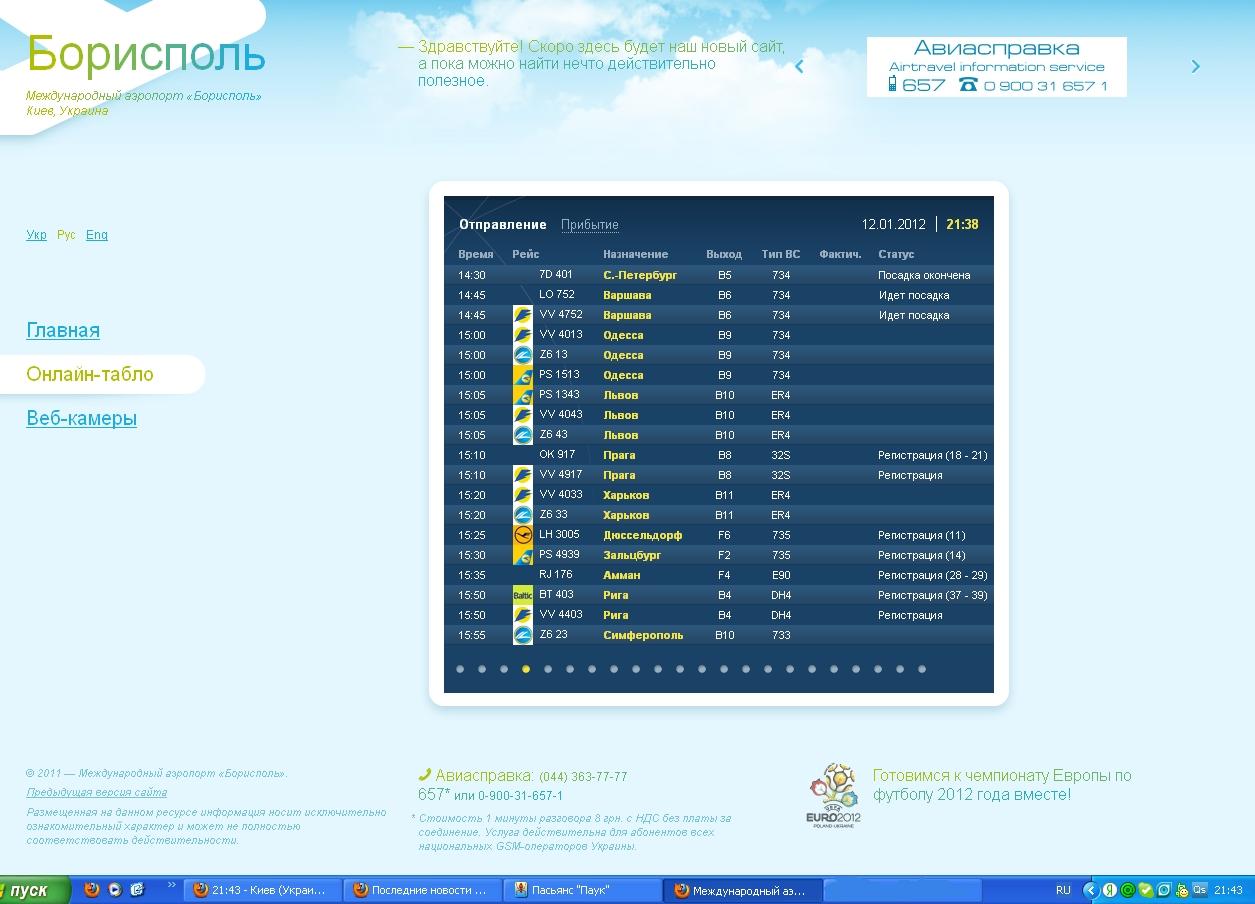Expand the Quick Launch chevron in the taskbar
The image size is (1255, 904).
172,886
